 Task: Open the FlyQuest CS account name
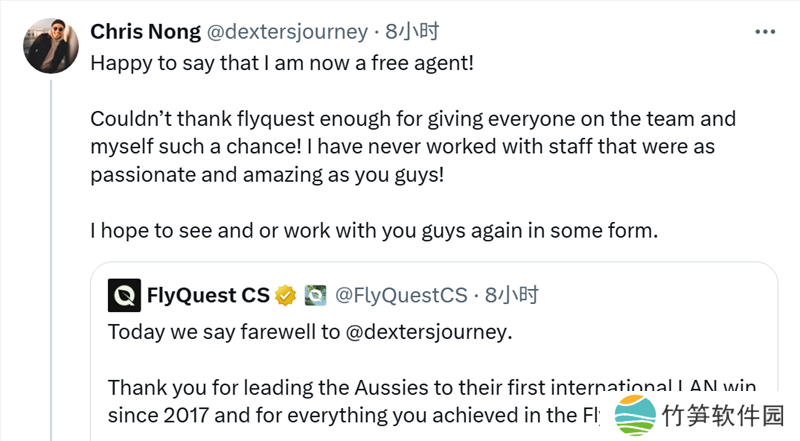(x=208, y=295)
